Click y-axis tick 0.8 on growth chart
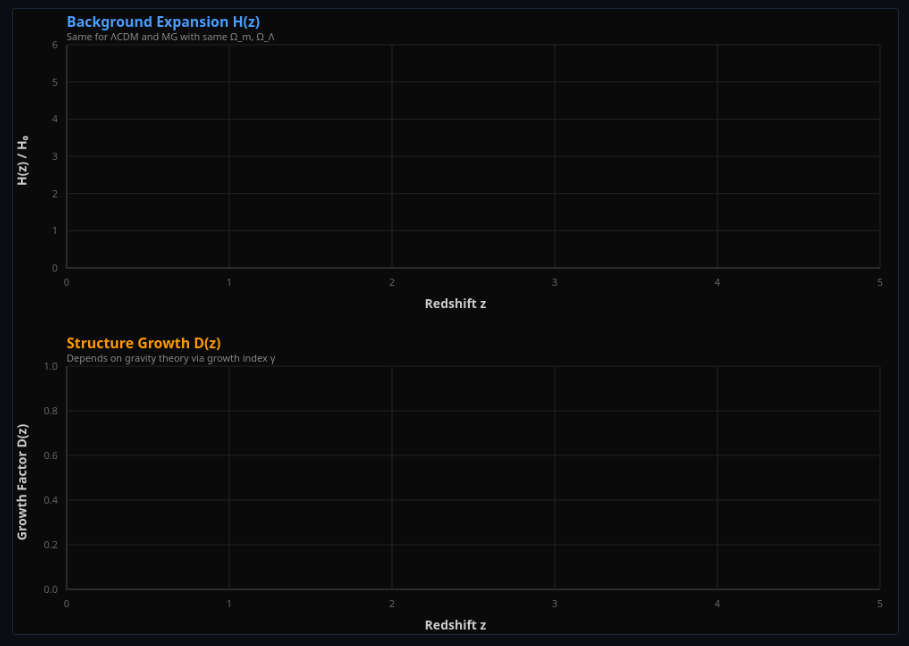 51,411
